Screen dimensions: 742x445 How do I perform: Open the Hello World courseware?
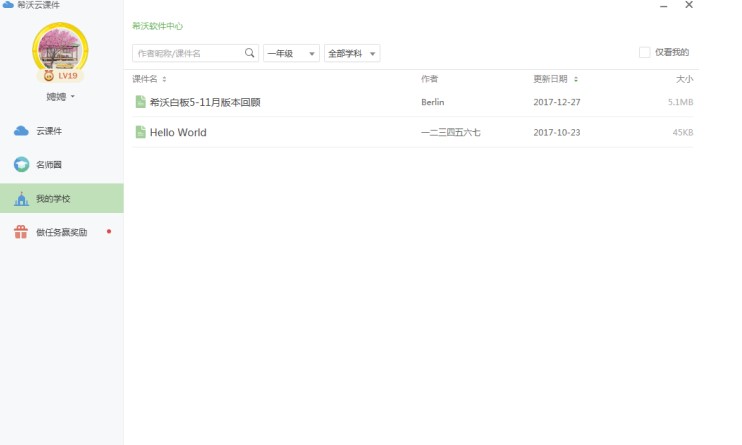click(x=178, y=132)
